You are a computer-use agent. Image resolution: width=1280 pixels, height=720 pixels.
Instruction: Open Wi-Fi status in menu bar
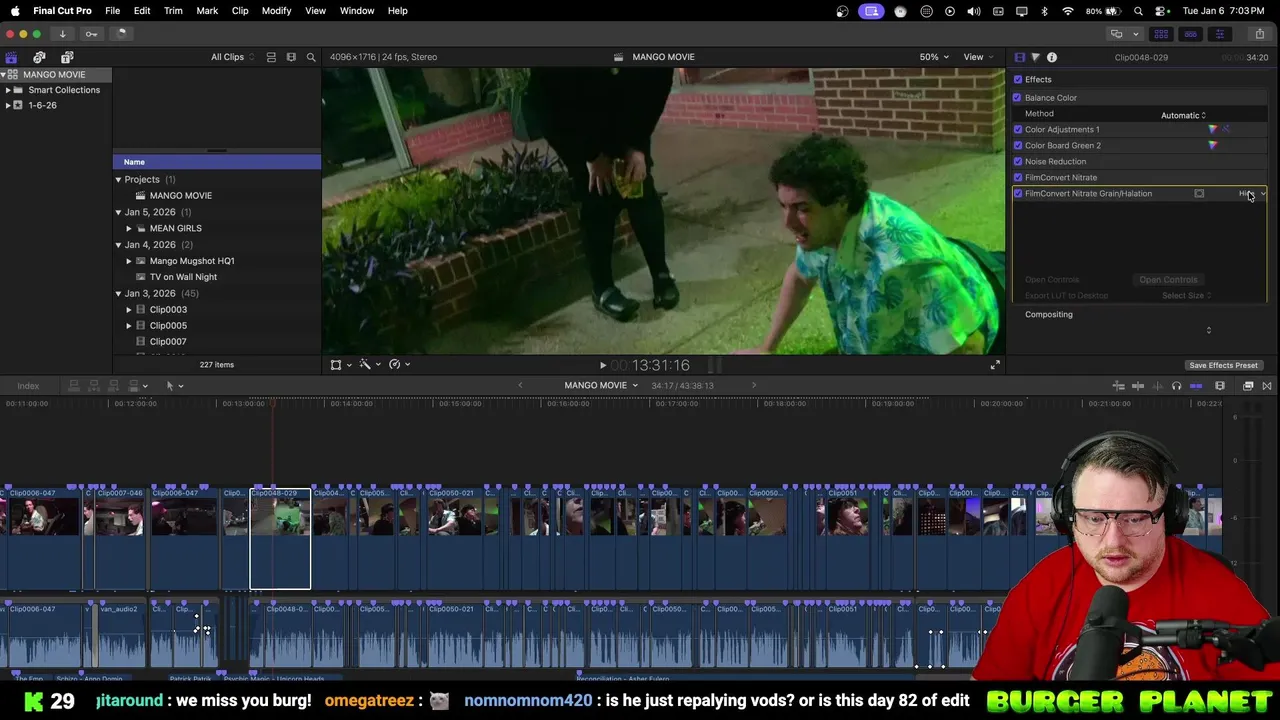(1068, 11)
